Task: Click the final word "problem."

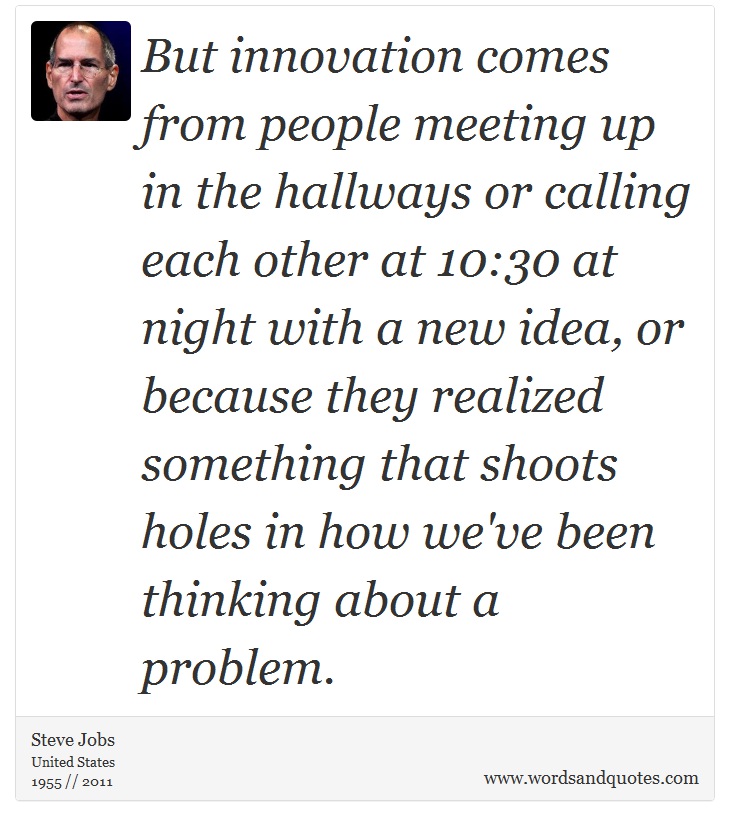Action: point(238,670)
